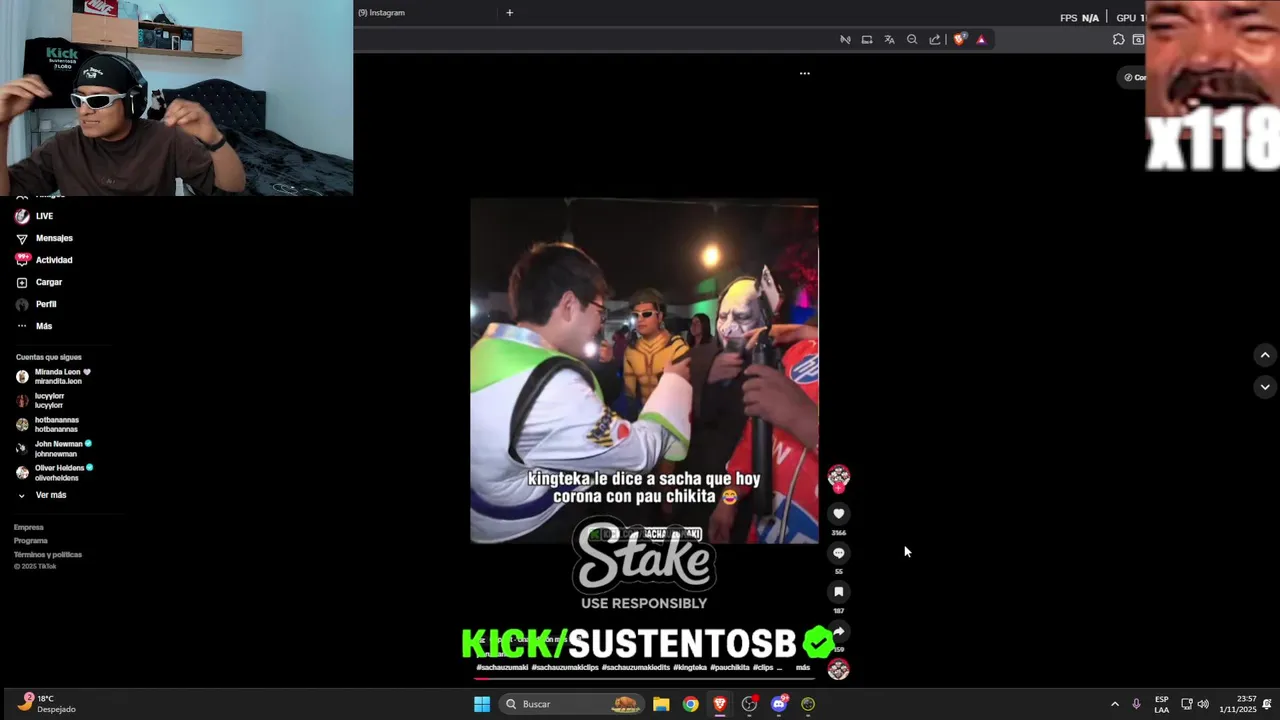The image size is (1280, 720).
Task: Open John Newman followed account
Action: click(x=54, y=448)
